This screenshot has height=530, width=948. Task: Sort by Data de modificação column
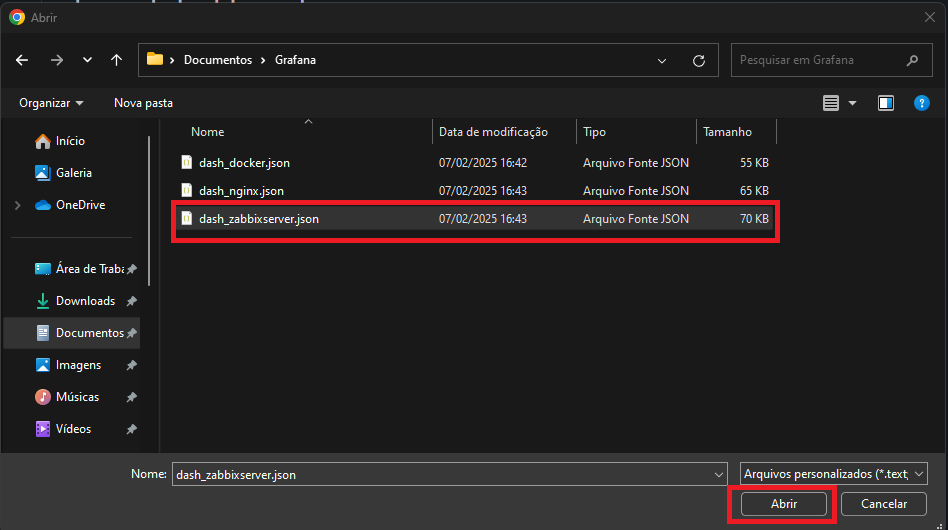point(493,132)
